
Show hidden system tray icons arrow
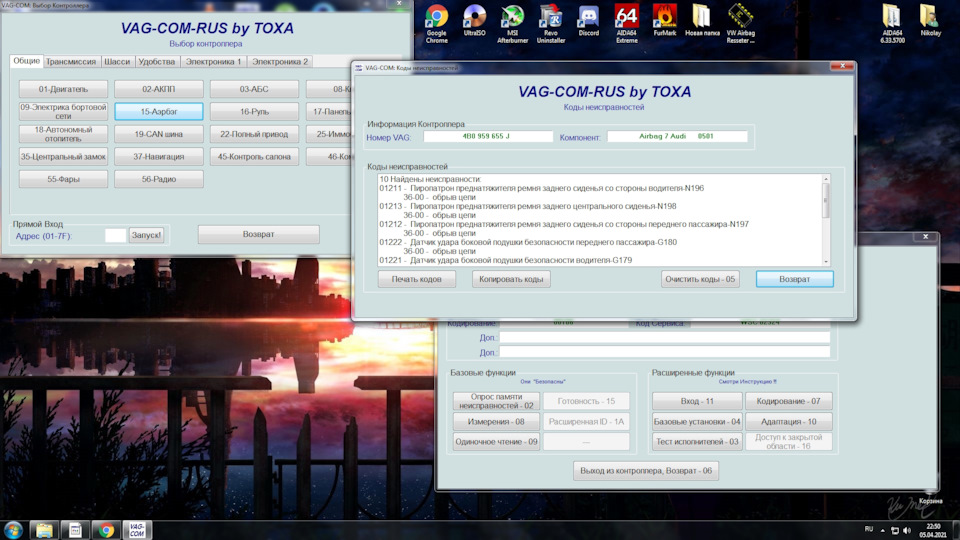884,529
